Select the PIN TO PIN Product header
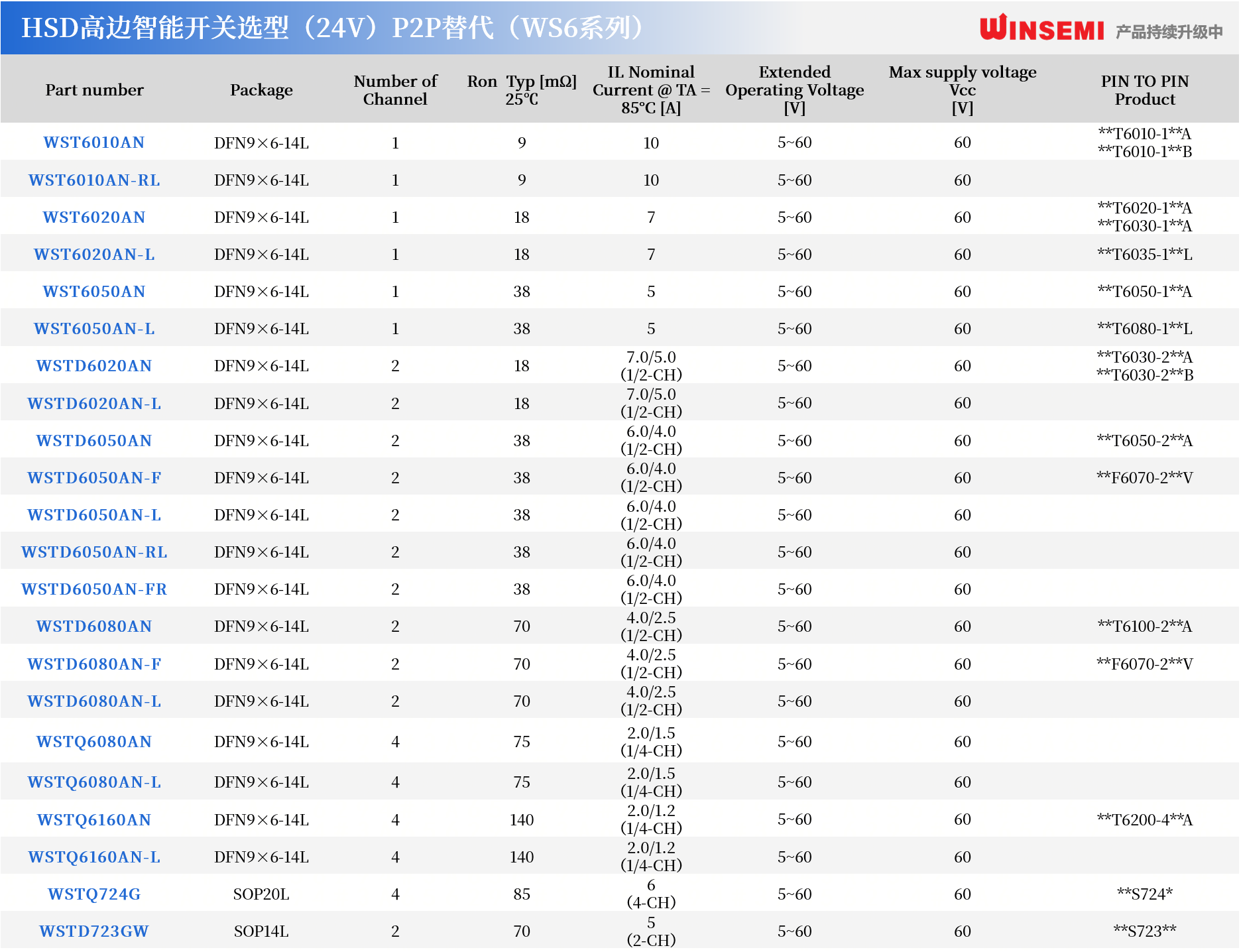Image resolution: width=1241 pixels, height=952 pixels. pos(1144,90)
